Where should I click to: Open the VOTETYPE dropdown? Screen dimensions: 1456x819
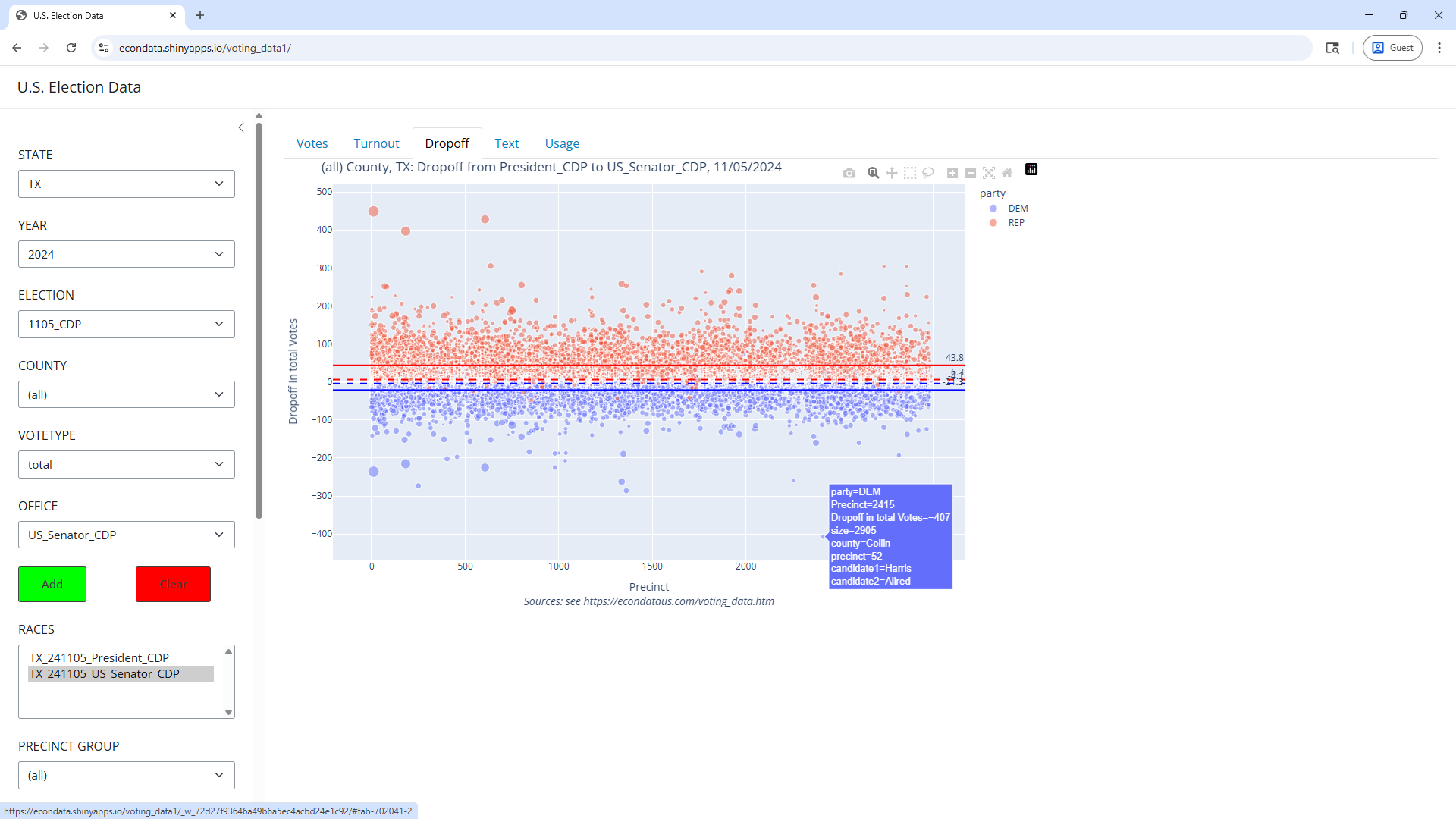(x=126, y=465)
